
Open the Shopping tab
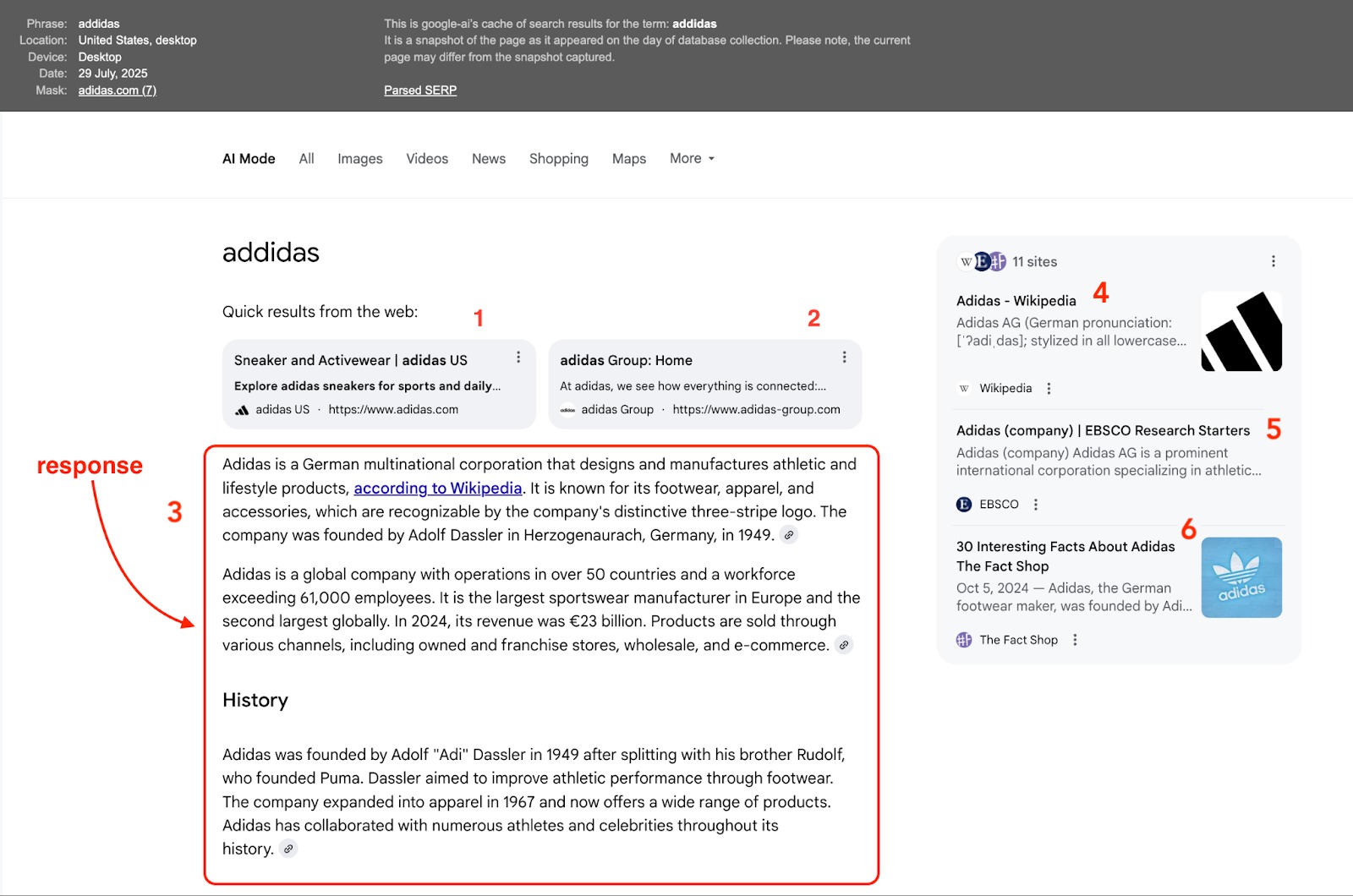[558, 159]
